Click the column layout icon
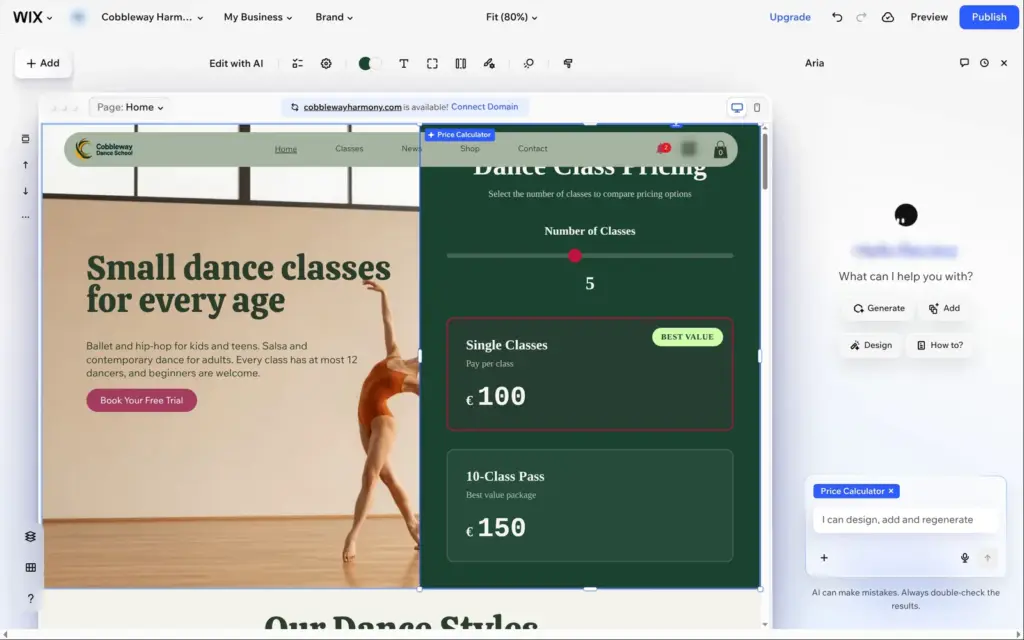Screen dimensions: 1024x640 [x=460, y=63]
